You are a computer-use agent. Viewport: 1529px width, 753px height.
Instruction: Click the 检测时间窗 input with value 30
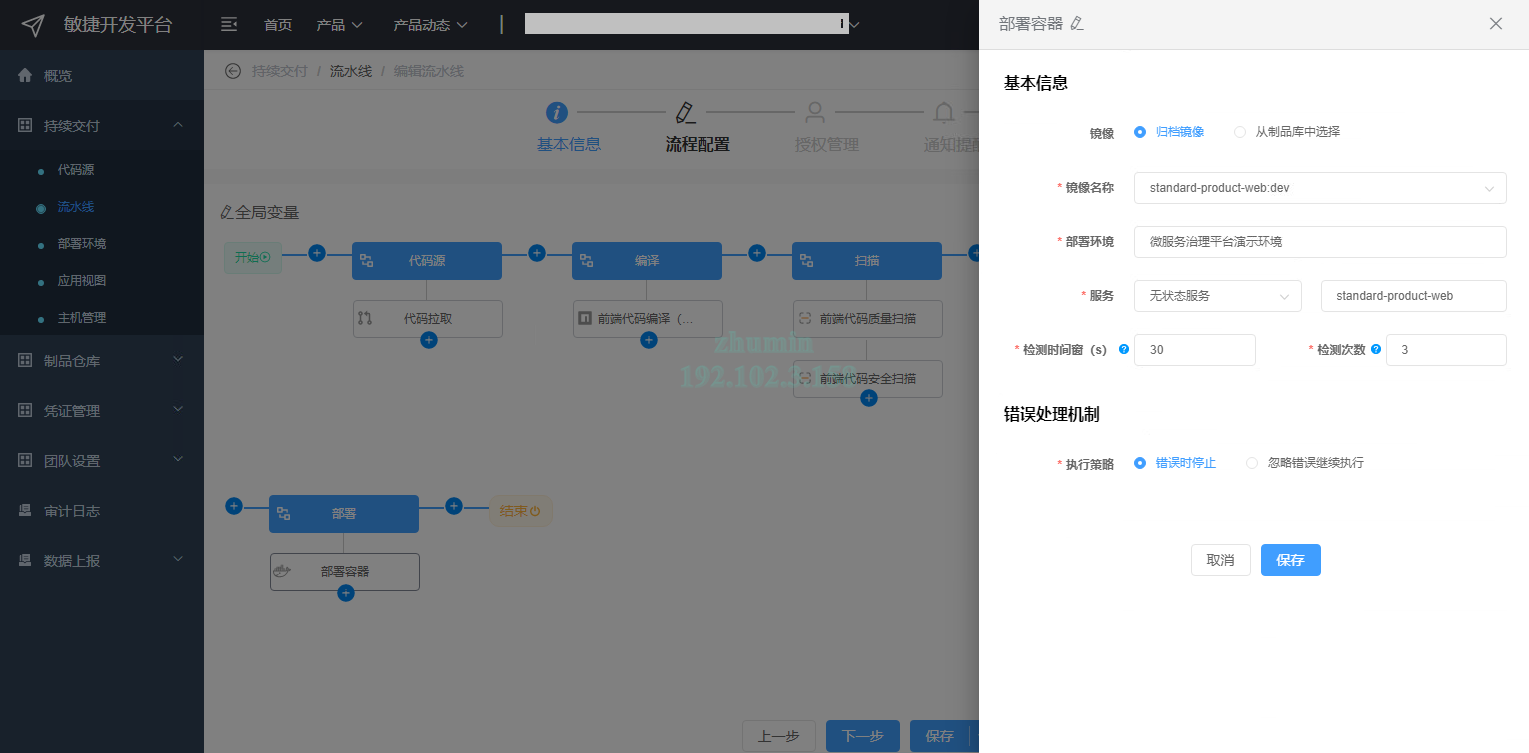[x=1195, y=350]
